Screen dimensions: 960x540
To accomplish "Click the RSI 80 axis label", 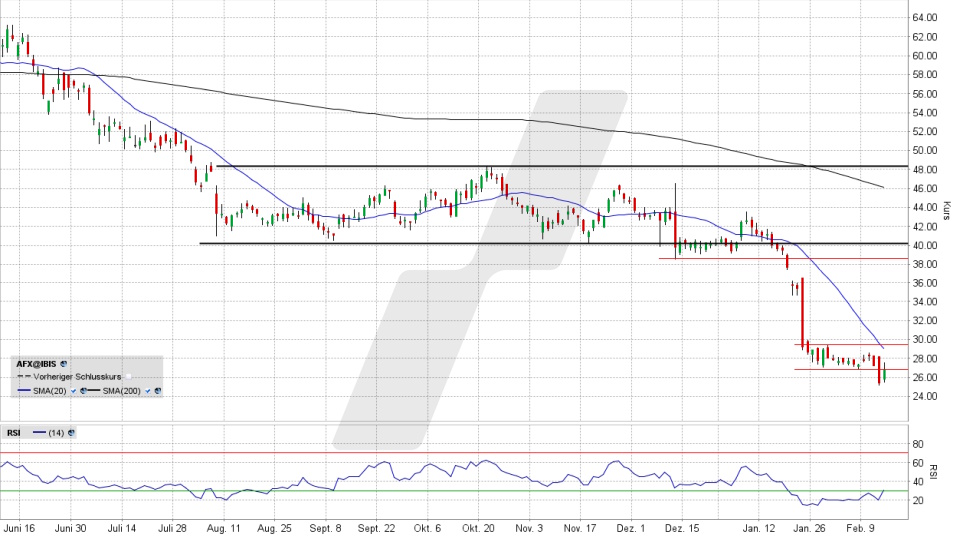I will (x=918, y=444).
